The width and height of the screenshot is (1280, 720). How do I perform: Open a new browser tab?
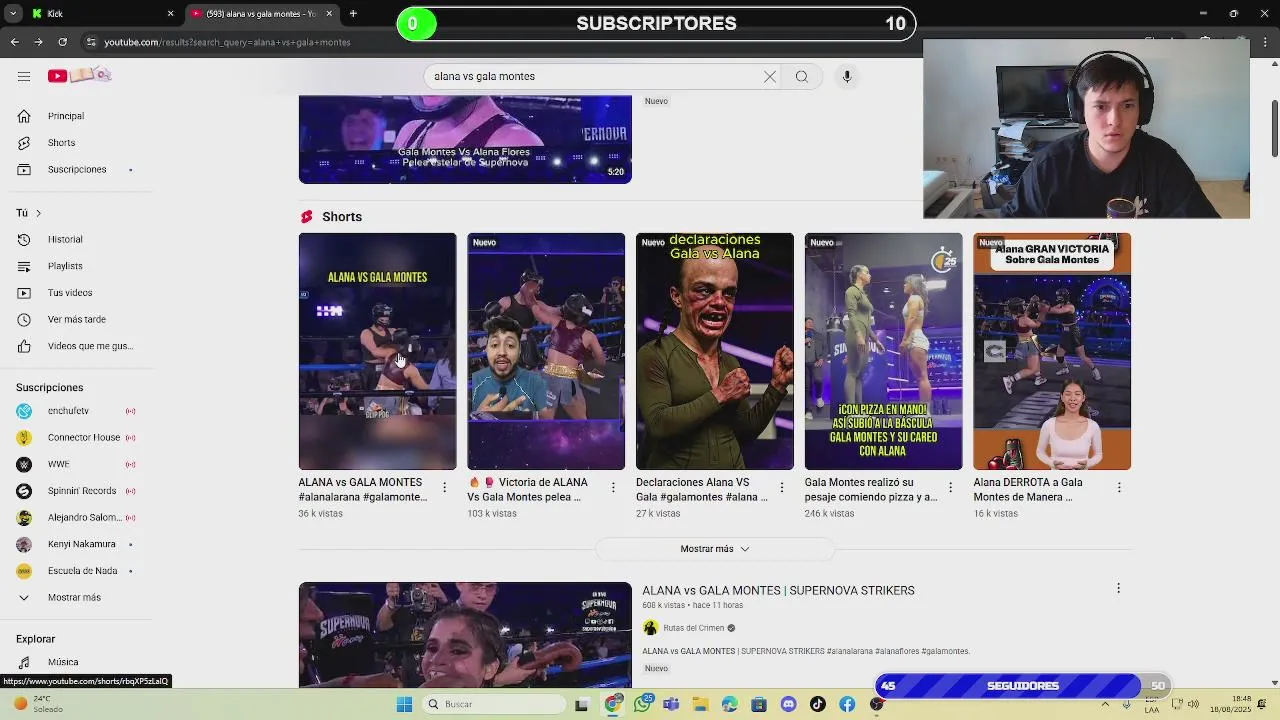[x=353, y=14]
